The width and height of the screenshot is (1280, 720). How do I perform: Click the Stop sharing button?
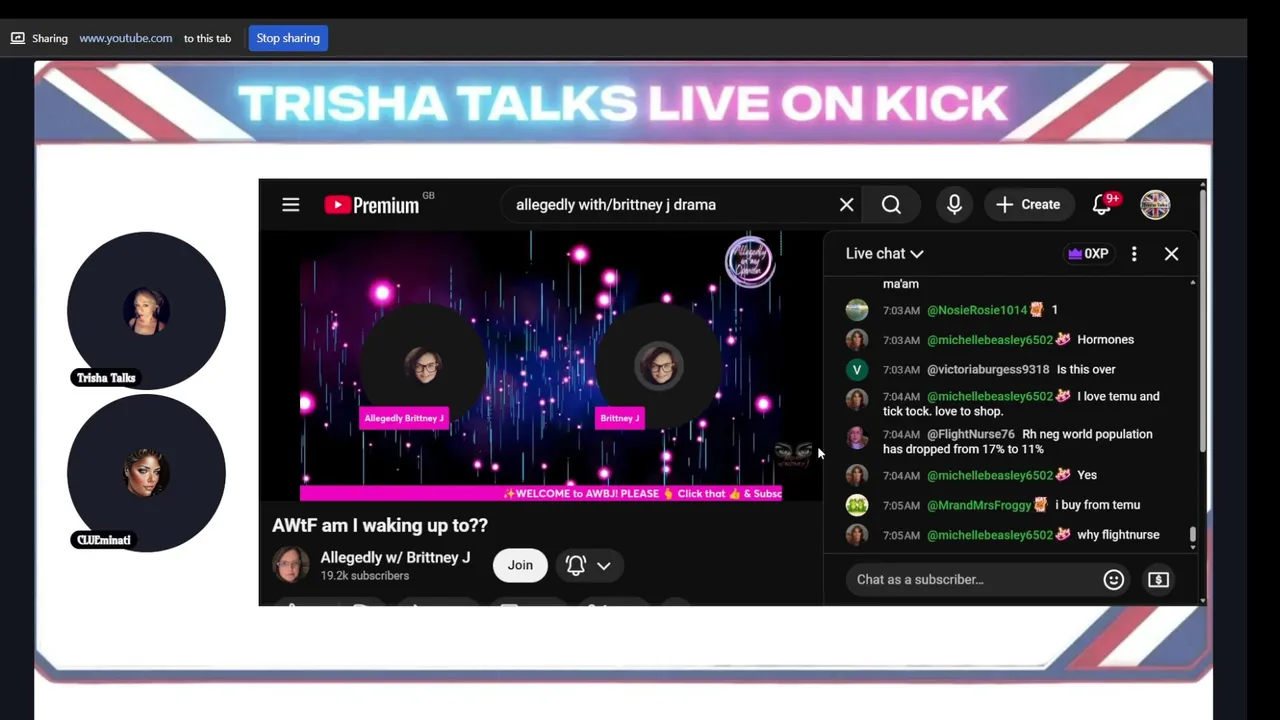288,38
